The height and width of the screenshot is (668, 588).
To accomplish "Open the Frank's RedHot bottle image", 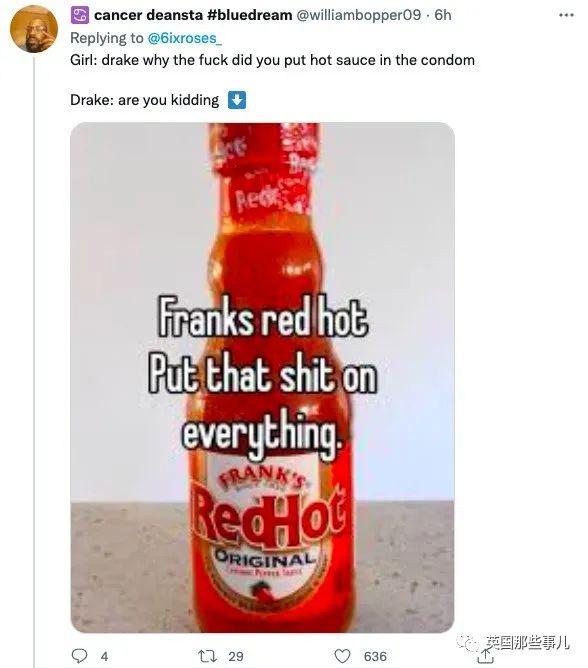I will (262, 377).
